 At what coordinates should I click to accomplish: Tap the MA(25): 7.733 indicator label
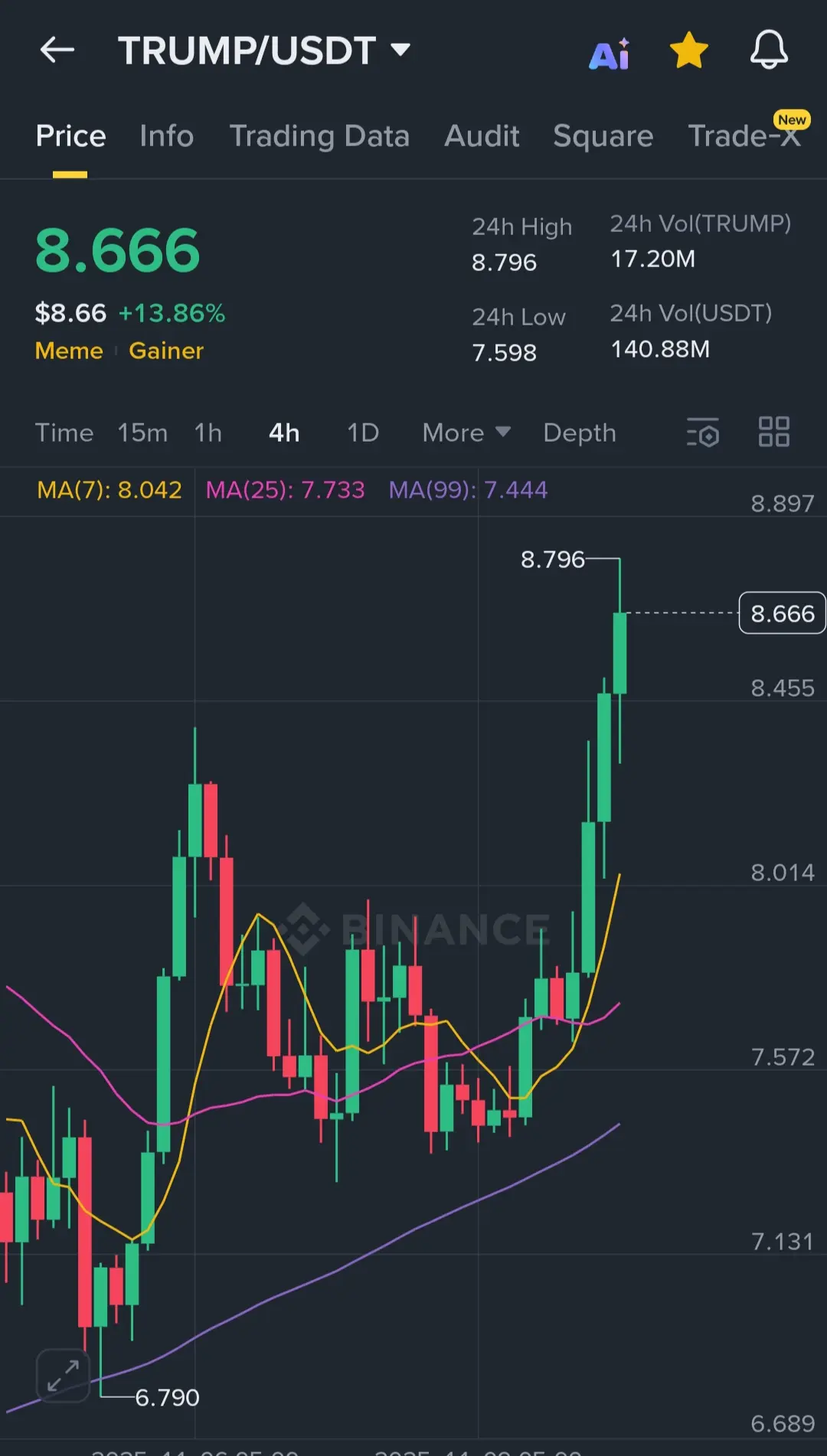[x=286, y=490]
